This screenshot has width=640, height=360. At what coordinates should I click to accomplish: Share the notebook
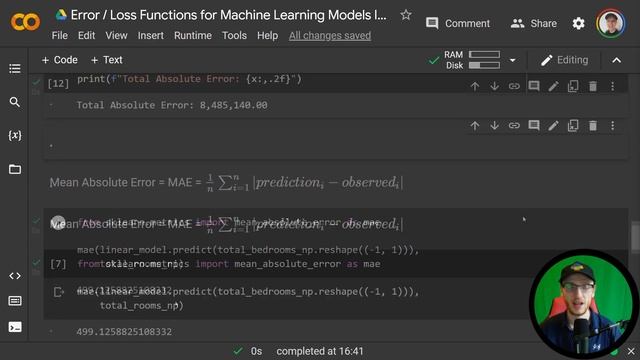(533, 23)
